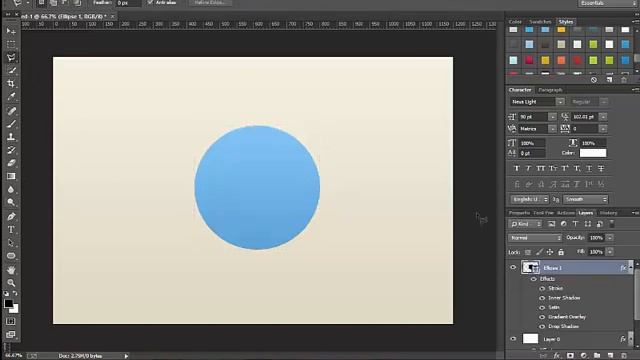Select the Hand tool
The image size is (640, 360).
click(11, 270)
